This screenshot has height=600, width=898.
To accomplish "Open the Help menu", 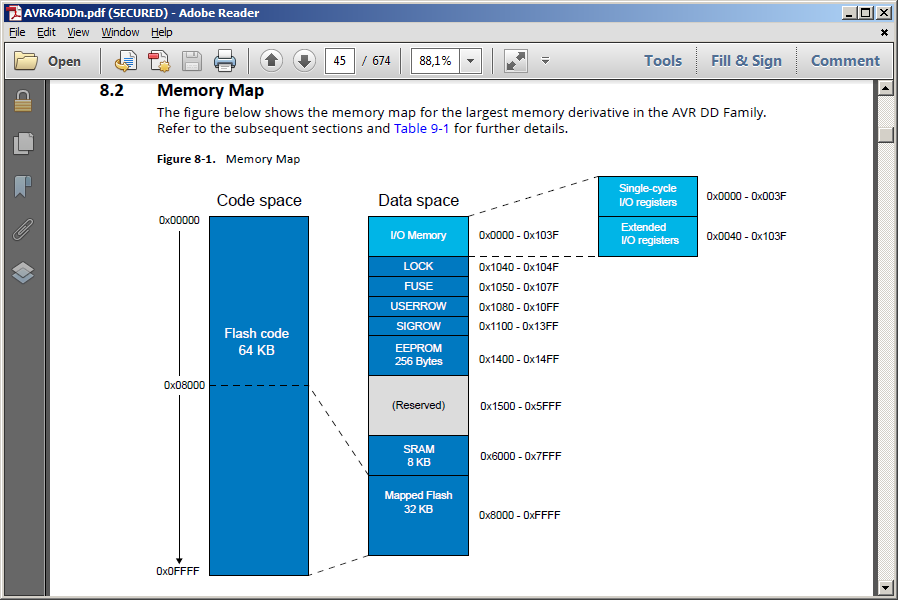I will click(x=162, y=32).
